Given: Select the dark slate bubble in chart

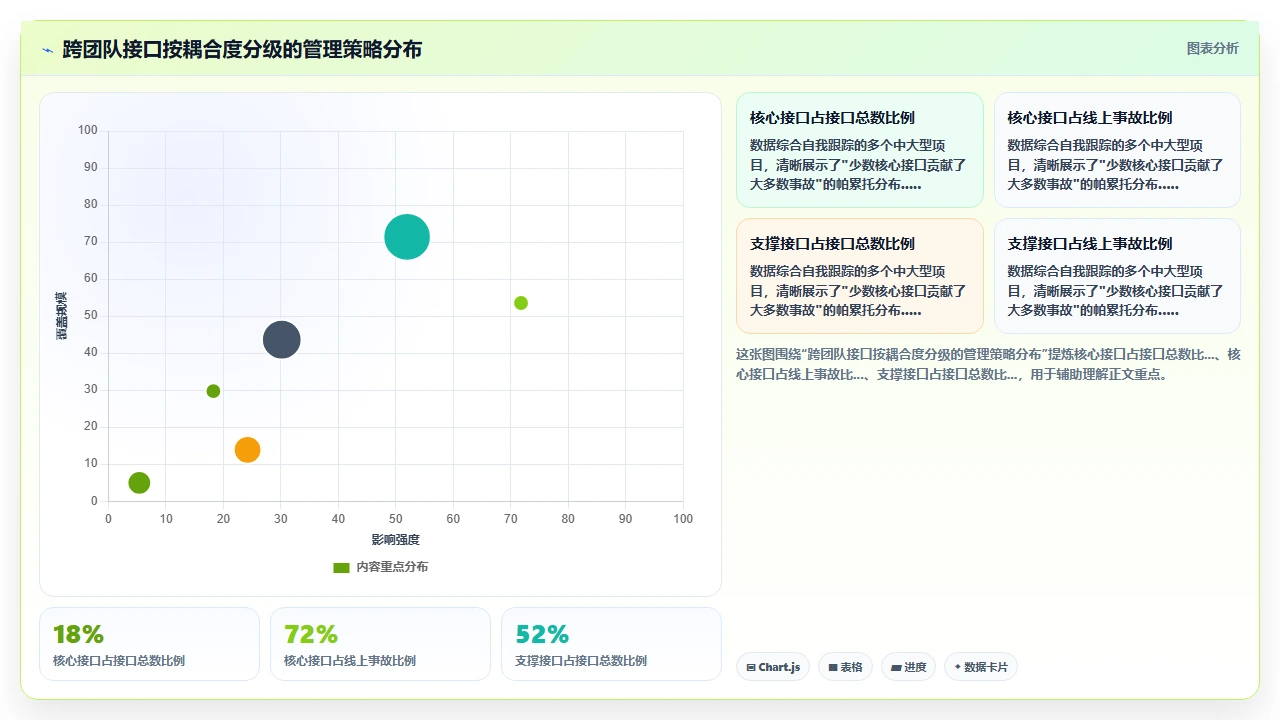Looking at the screenshot, I should point(282,340).
